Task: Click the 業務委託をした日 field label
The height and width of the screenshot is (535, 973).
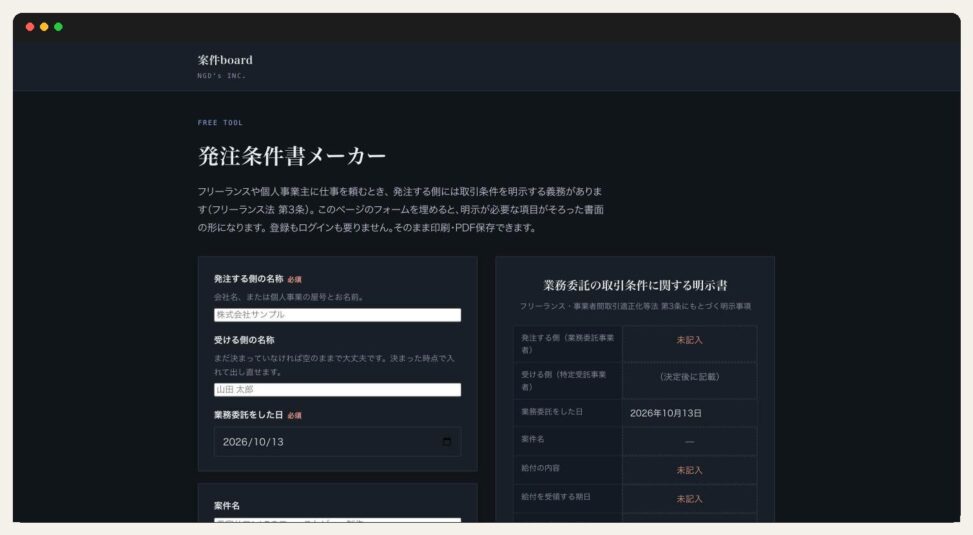Action: pyautogui.click(x=248, y=415)
